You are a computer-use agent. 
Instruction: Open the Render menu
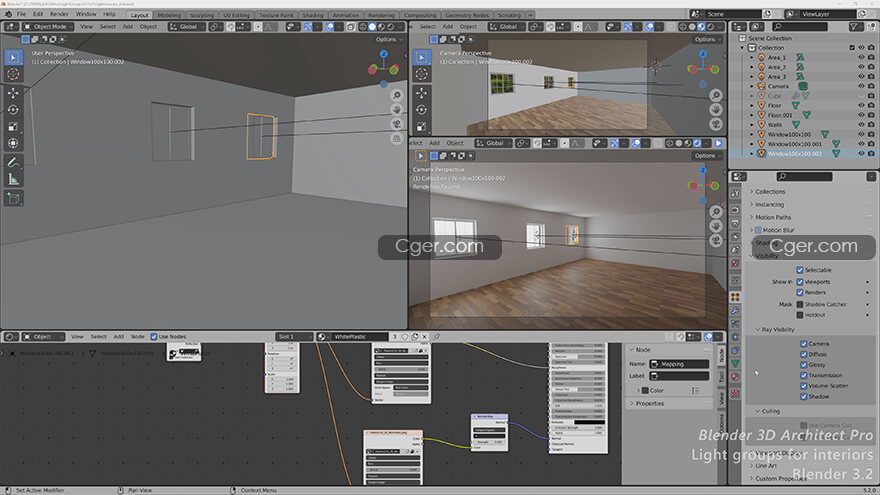pyautogui.click(x=59, y=14)
